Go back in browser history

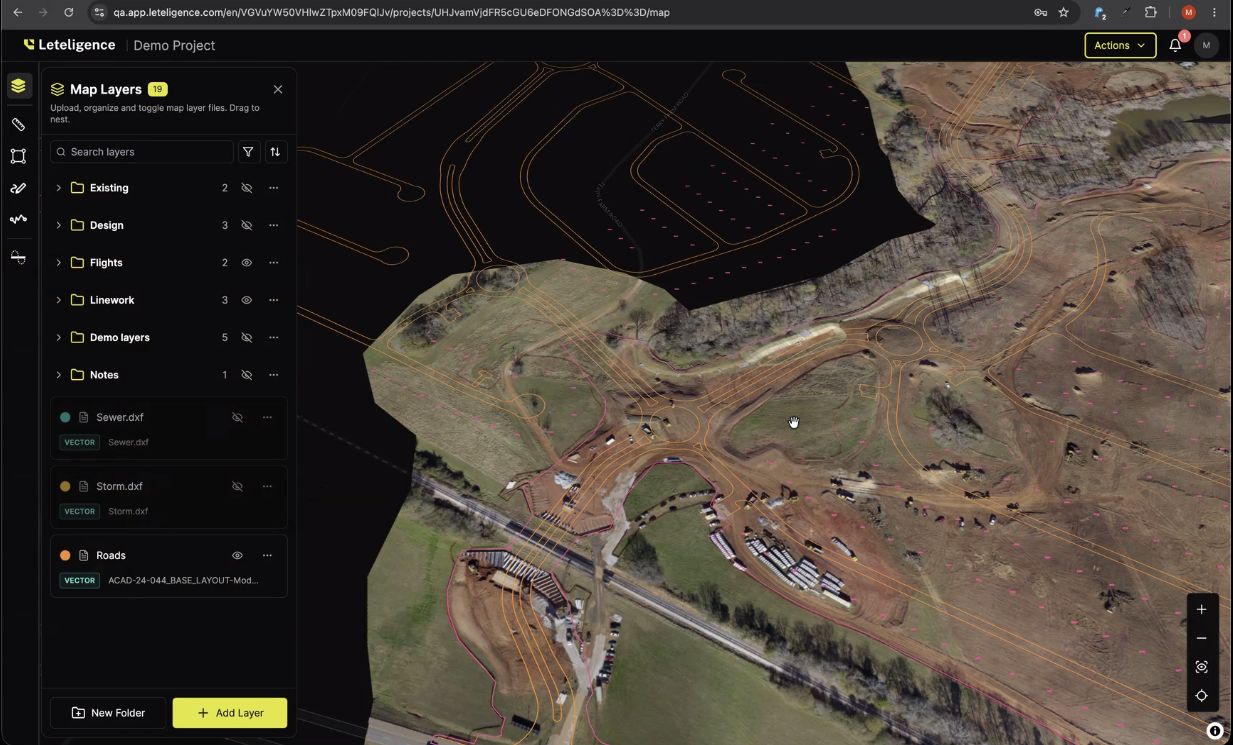pos(17,12)
